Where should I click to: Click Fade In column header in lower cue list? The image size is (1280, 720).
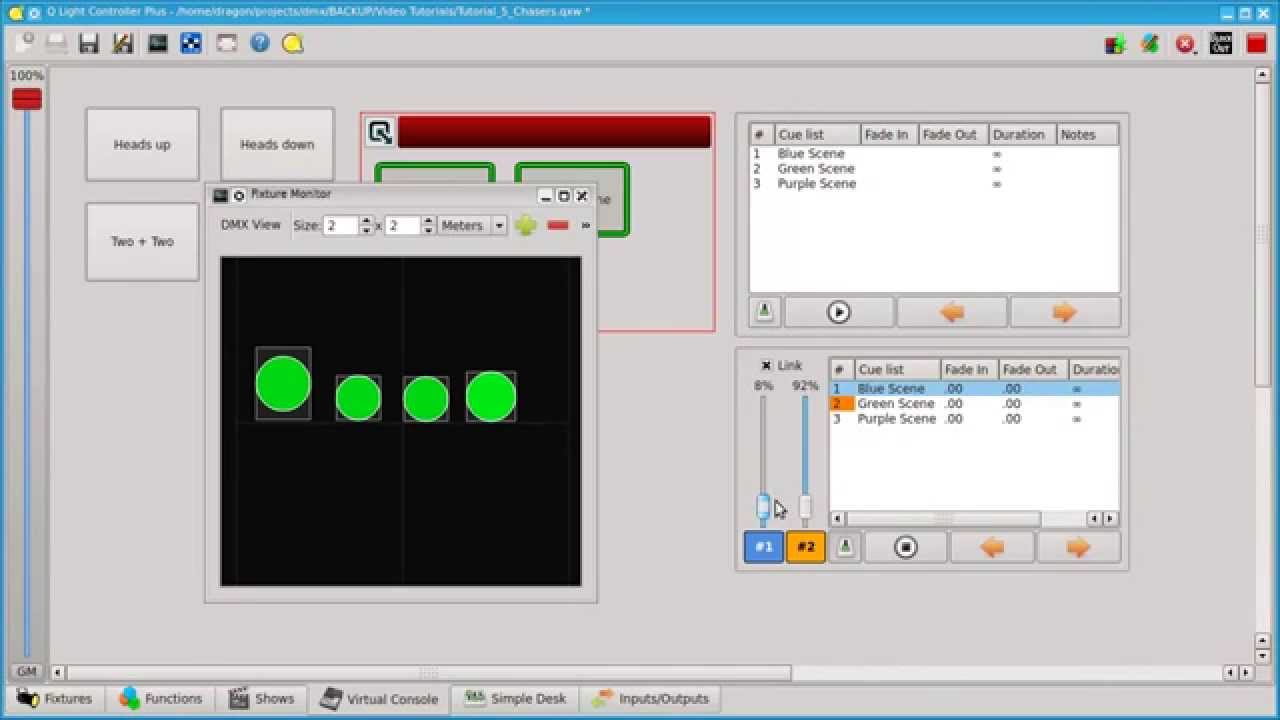[969, 369]
